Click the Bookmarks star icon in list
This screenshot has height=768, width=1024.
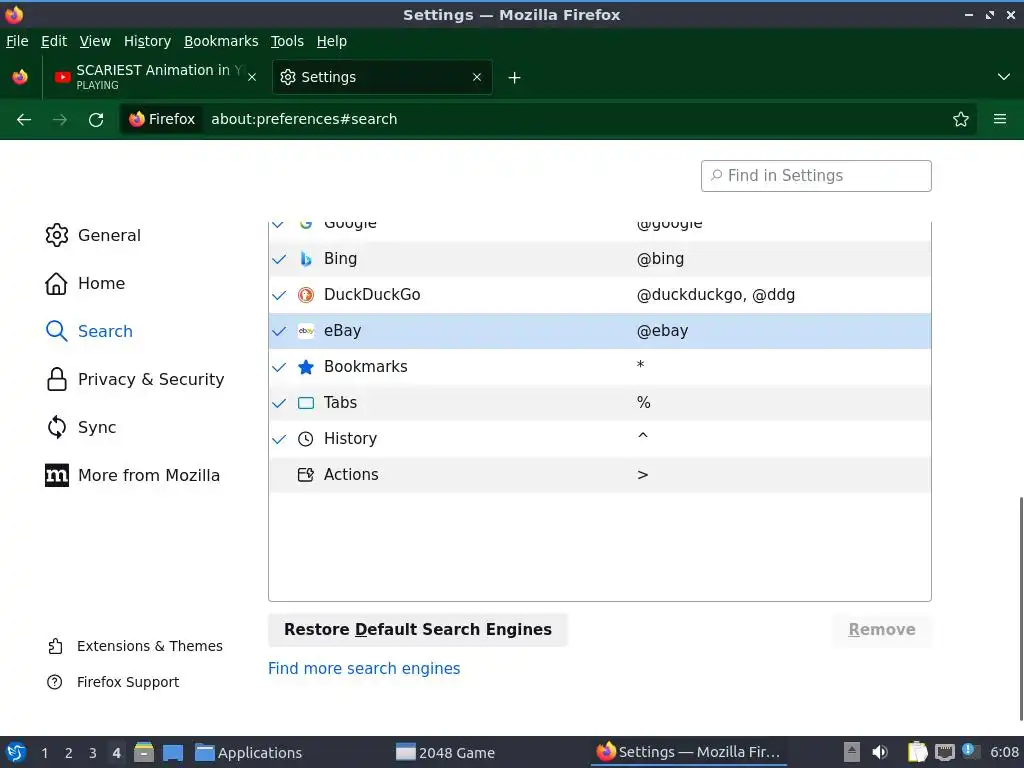point(306,367)
